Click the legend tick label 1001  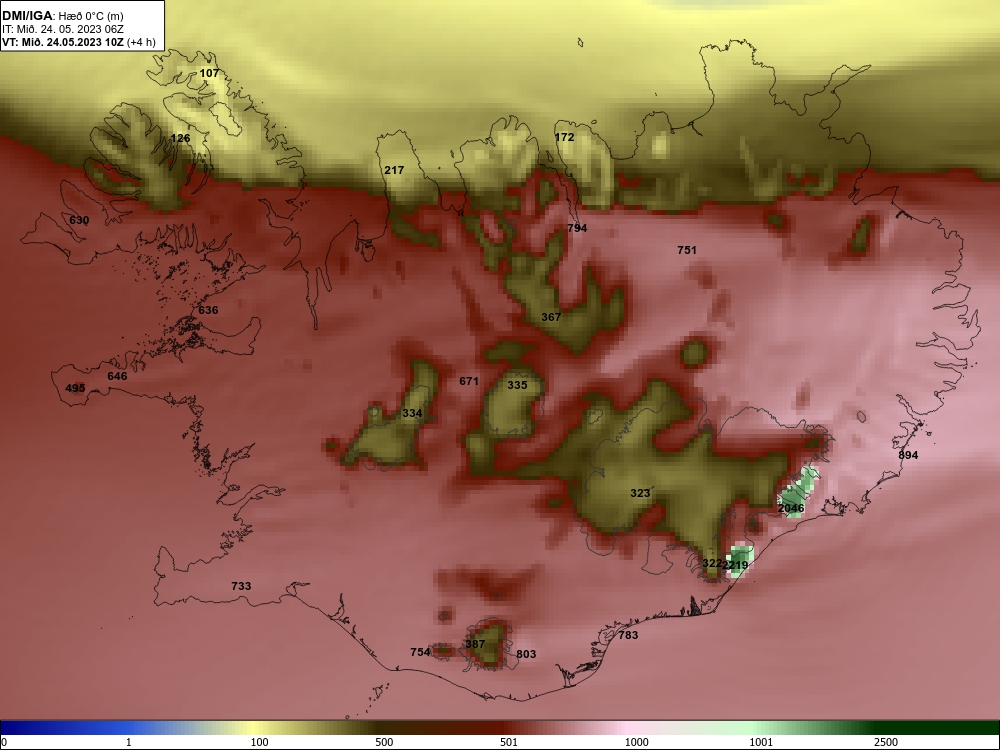761,742
